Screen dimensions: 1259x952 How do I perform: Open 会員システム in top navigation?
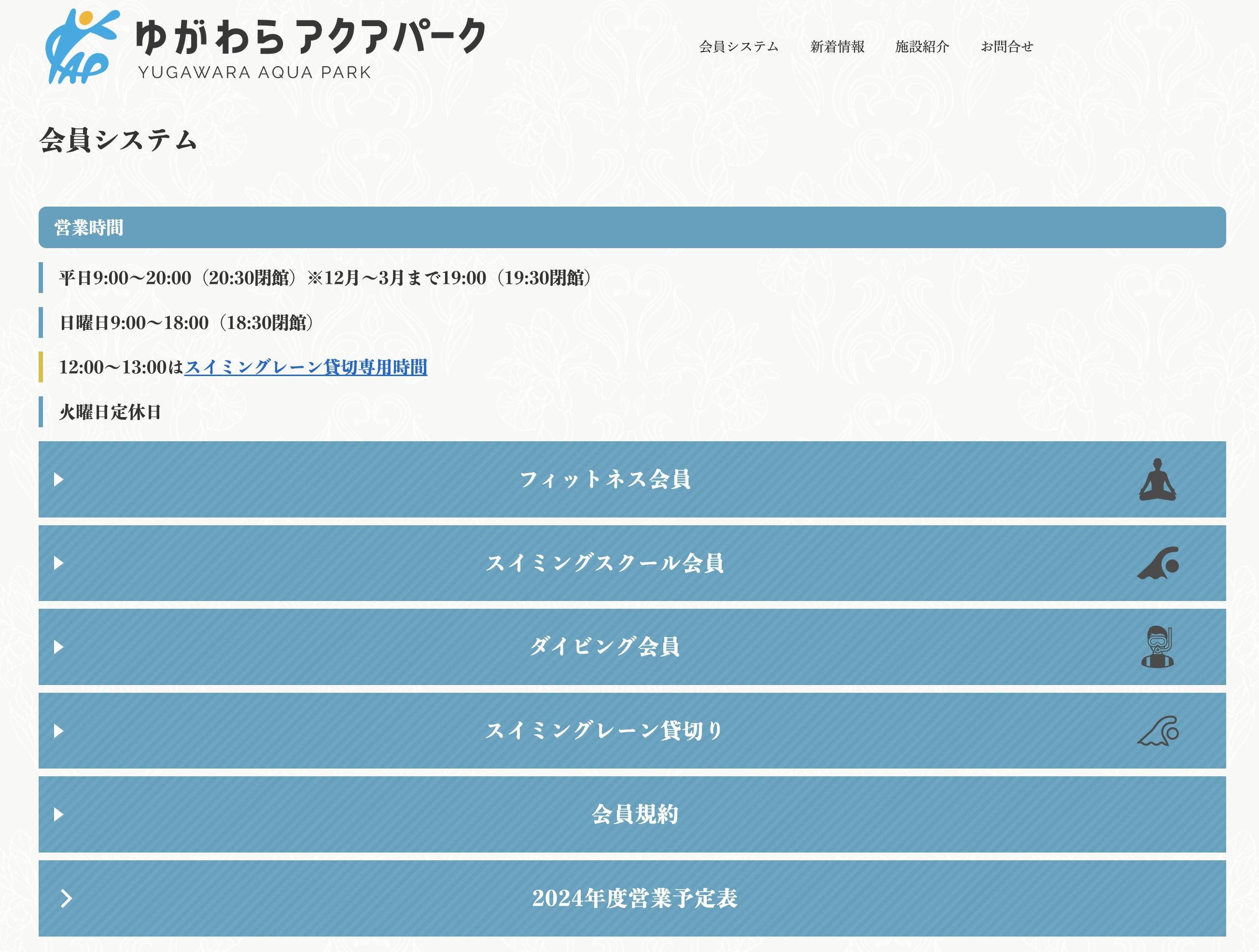[x=738, y=47]
